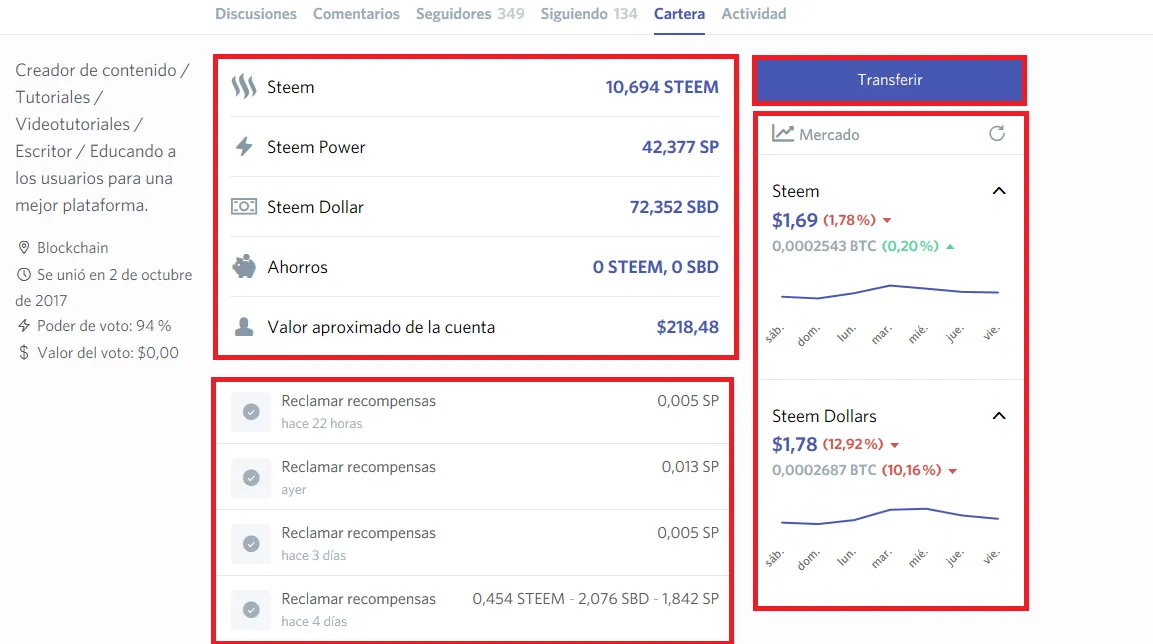Click the Steem Power label
Viewport: 1153px width, 644px height.
pyautogui.click(x=316, y=147)
